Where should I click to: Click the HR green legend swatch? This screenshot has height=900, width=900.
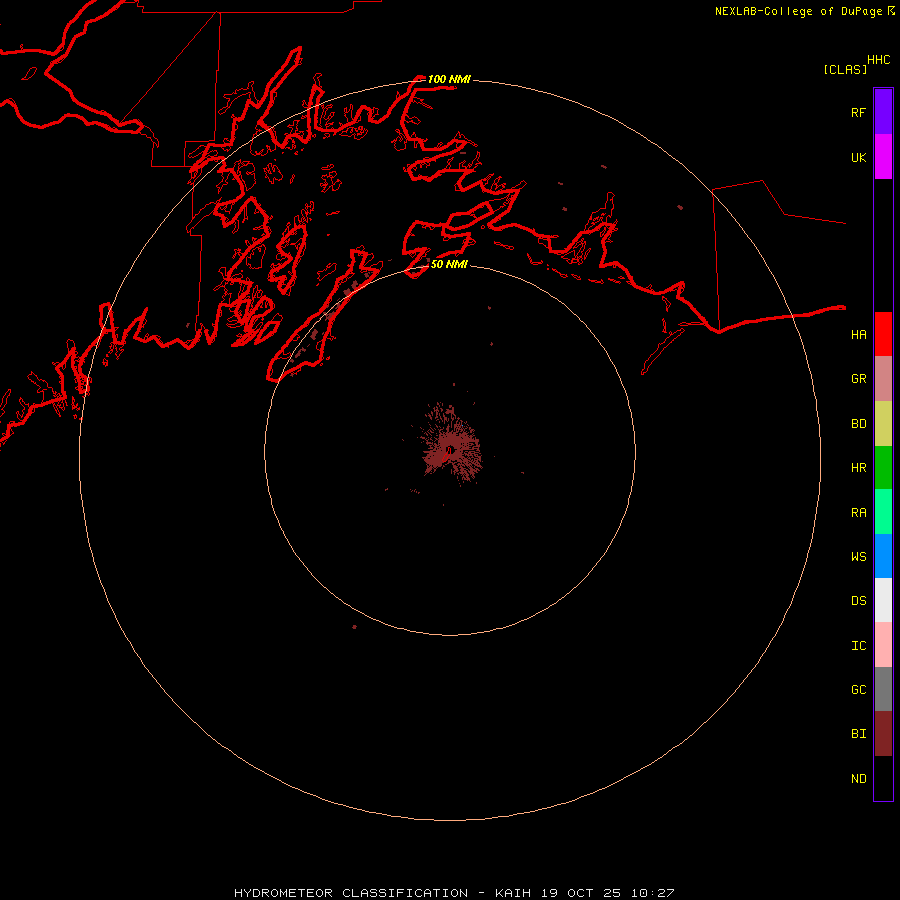coord(883,468)
